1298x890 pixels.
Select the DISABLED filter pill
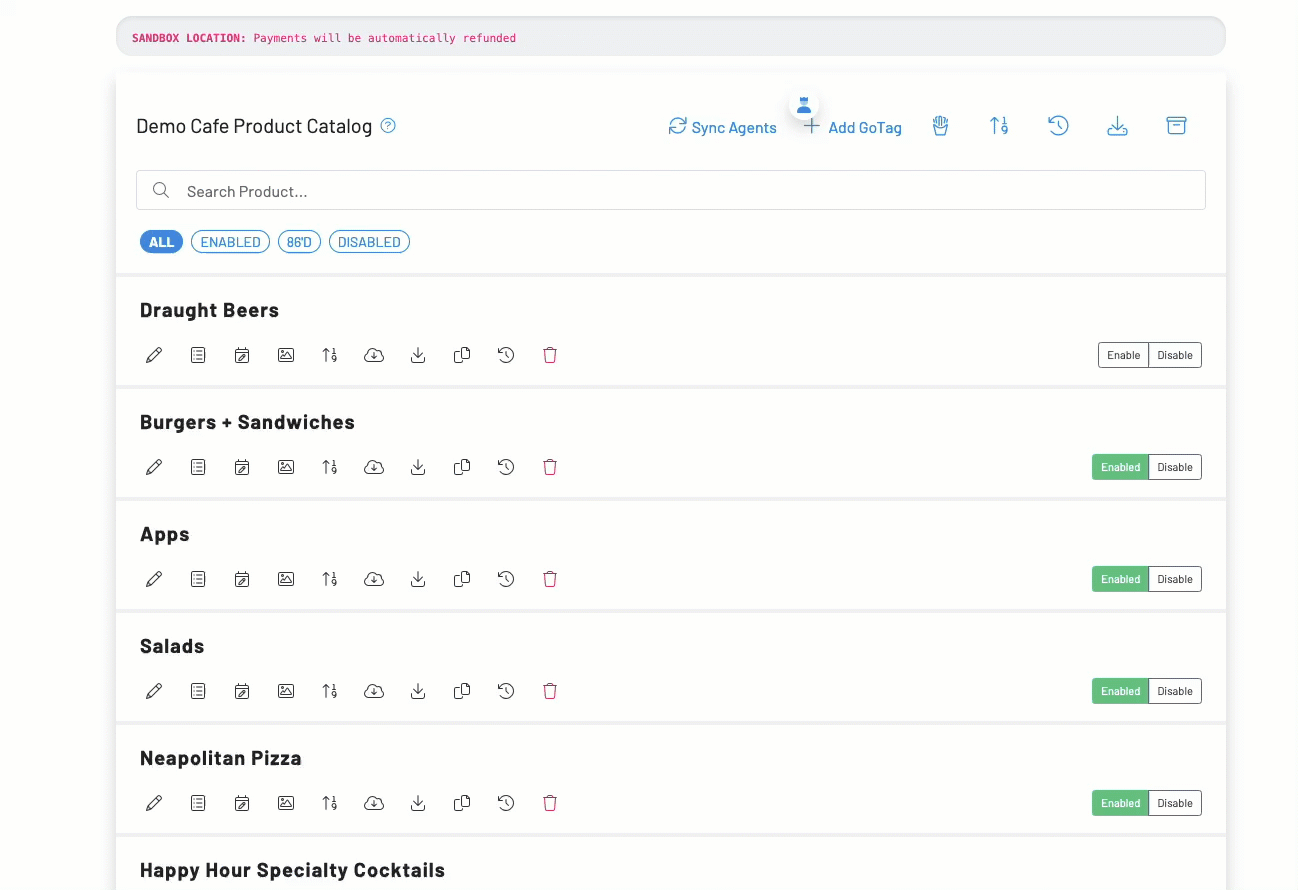(369, 242)
